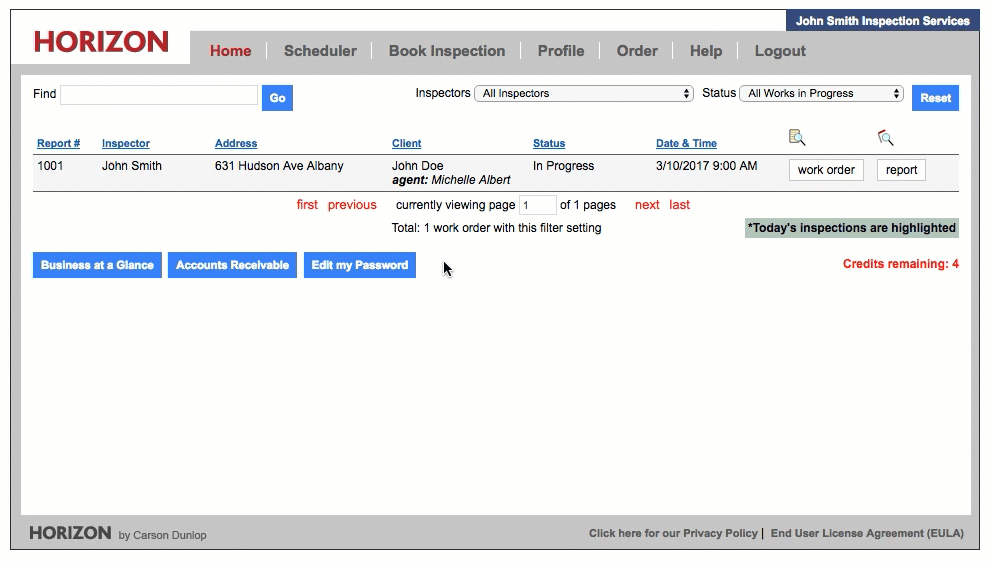Open the Inspectors dropdown
The image size is (990, 562).
(584, 94)
